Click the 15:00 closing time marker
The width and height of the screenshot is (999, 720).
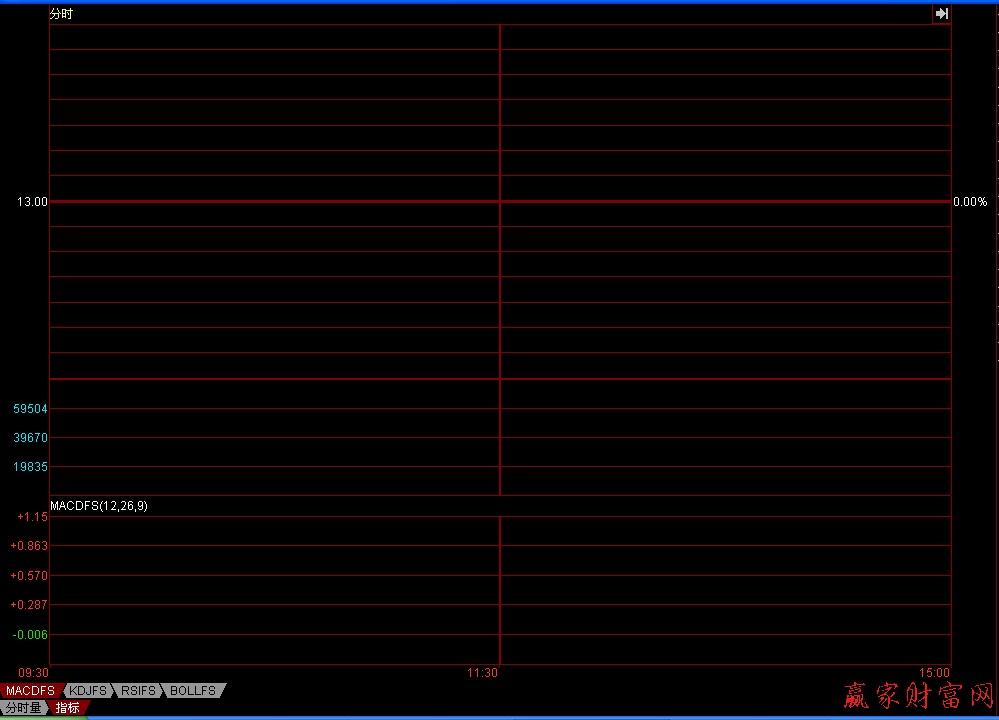tap(935, 673)
